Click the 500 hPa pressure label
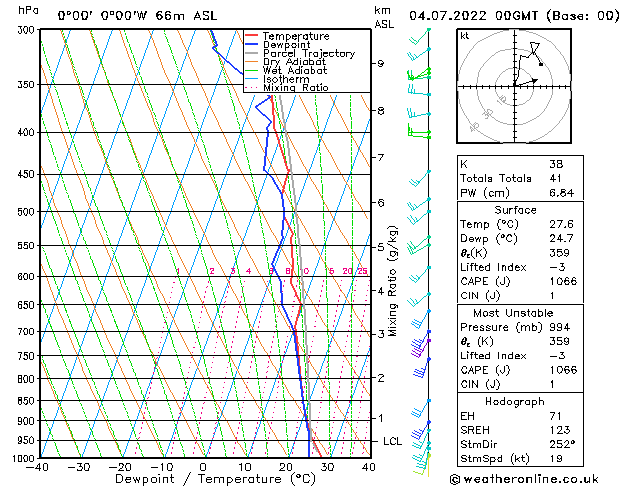The width and height of the screenshot is (629, 486). coord(28,212)
